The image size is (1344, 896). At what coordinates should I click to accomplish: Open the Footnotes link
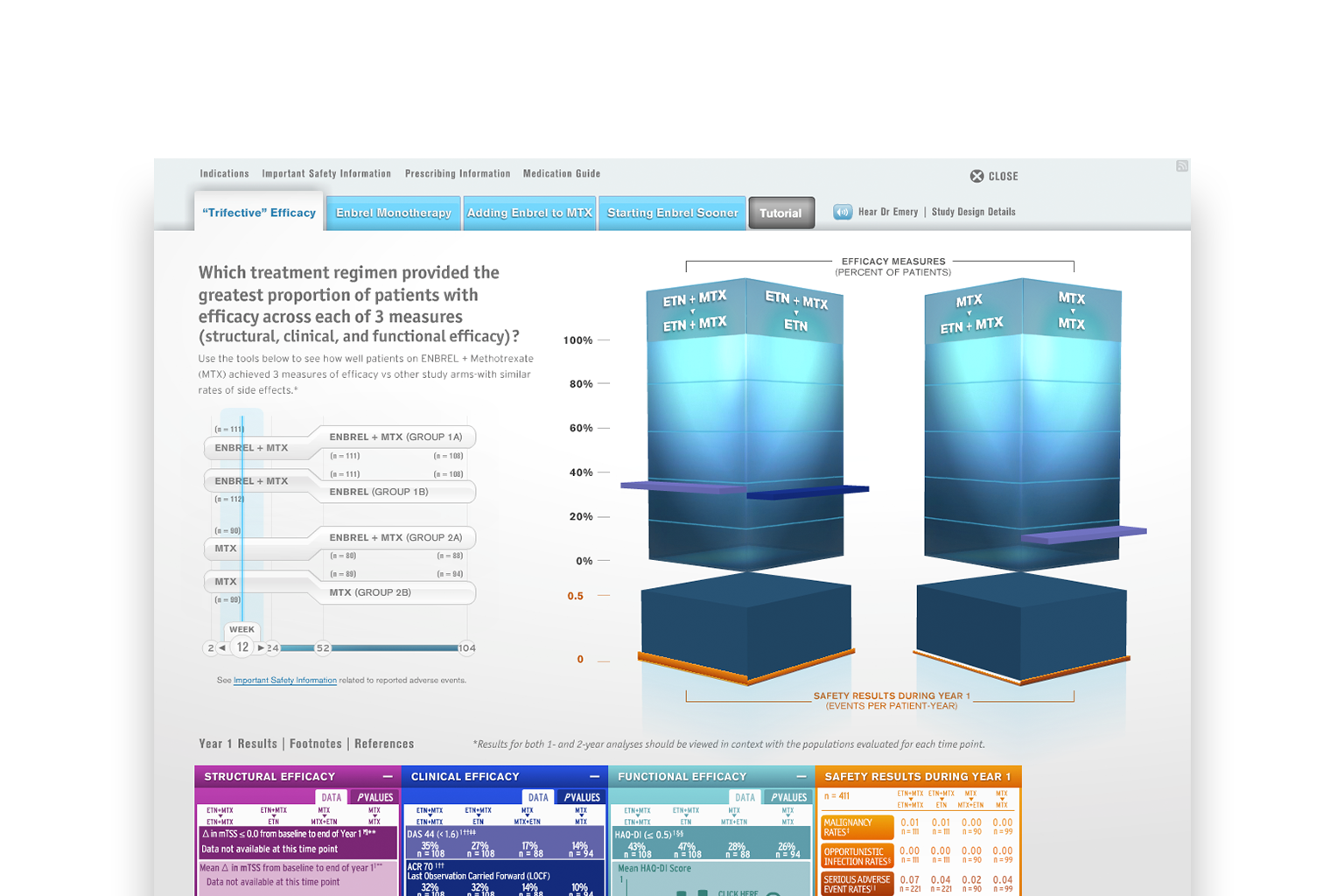[x=316, y=744]
